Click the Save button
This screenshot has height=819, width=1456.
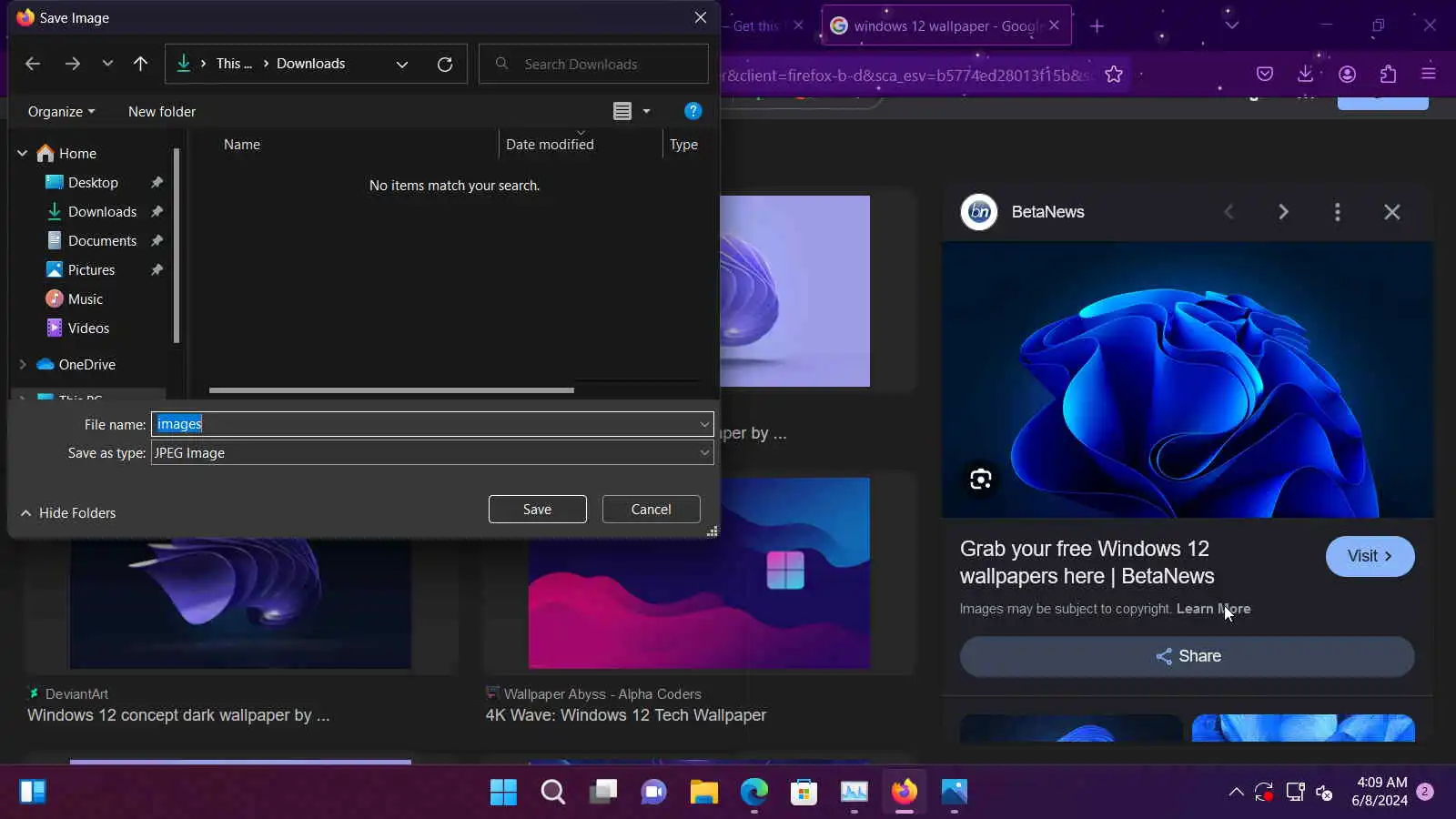pos(537,510)
